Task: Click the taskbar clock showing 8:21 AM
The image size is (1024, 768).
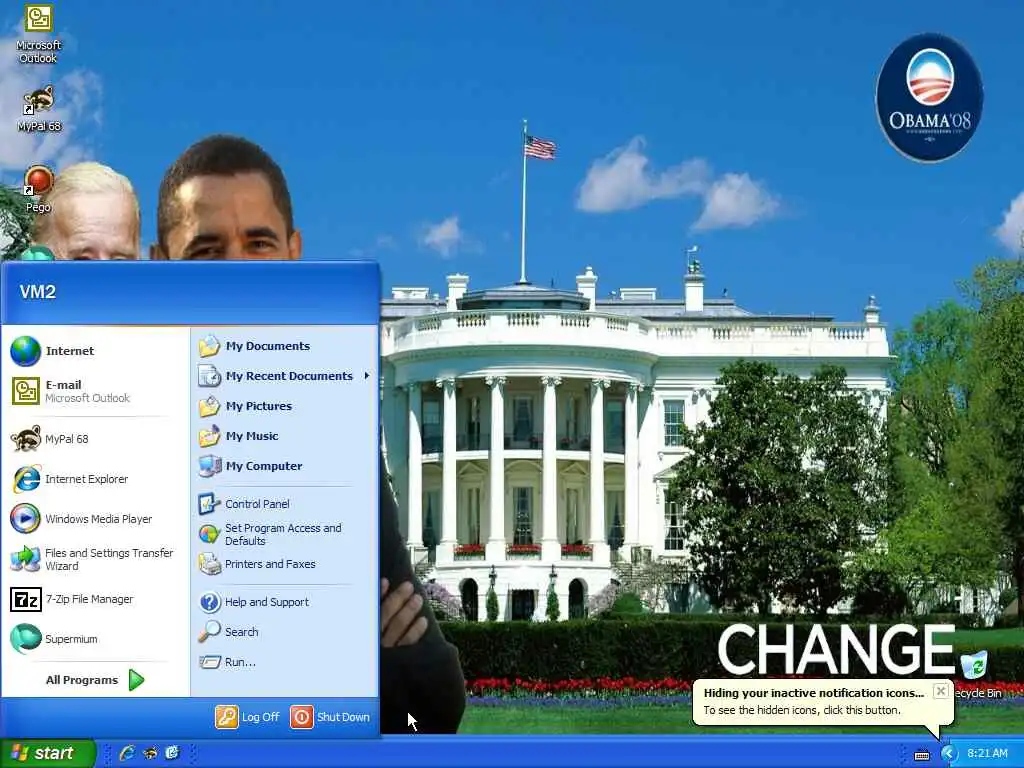Action: (987, 753)
